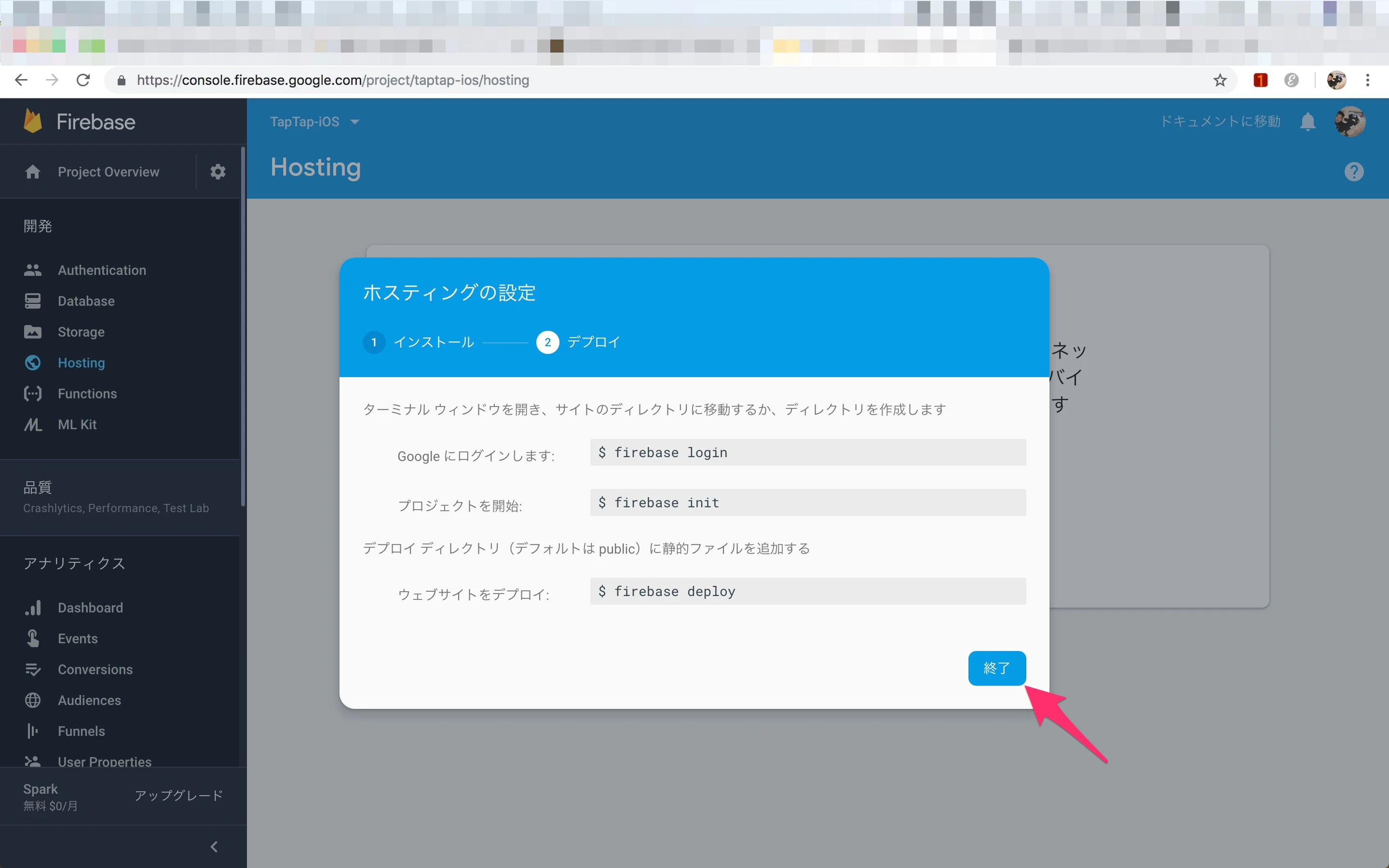Open Chrome three-dot menu

pos(1368,80)
